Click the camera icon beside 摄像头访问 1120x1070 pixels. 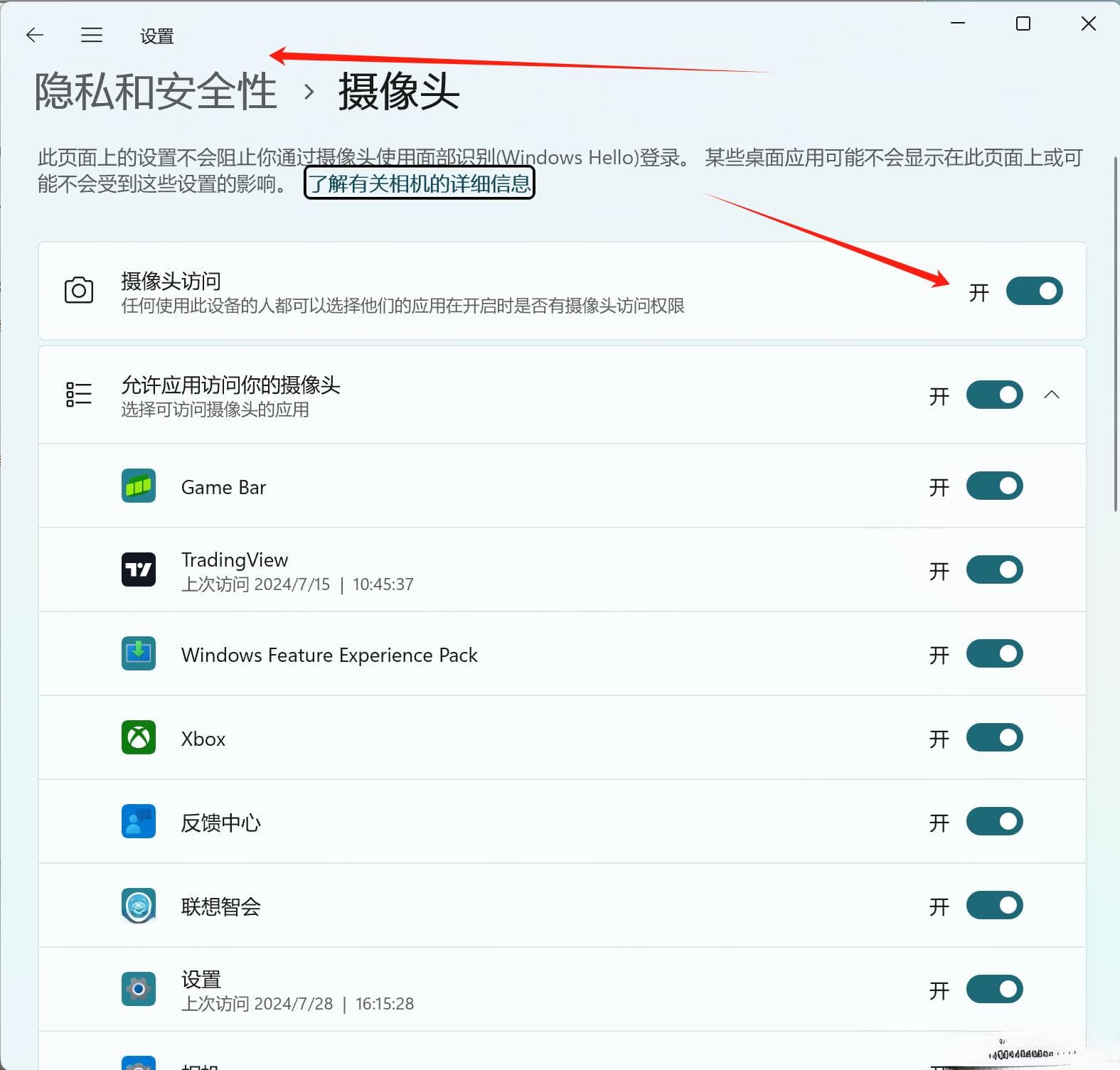coord(79,290)
